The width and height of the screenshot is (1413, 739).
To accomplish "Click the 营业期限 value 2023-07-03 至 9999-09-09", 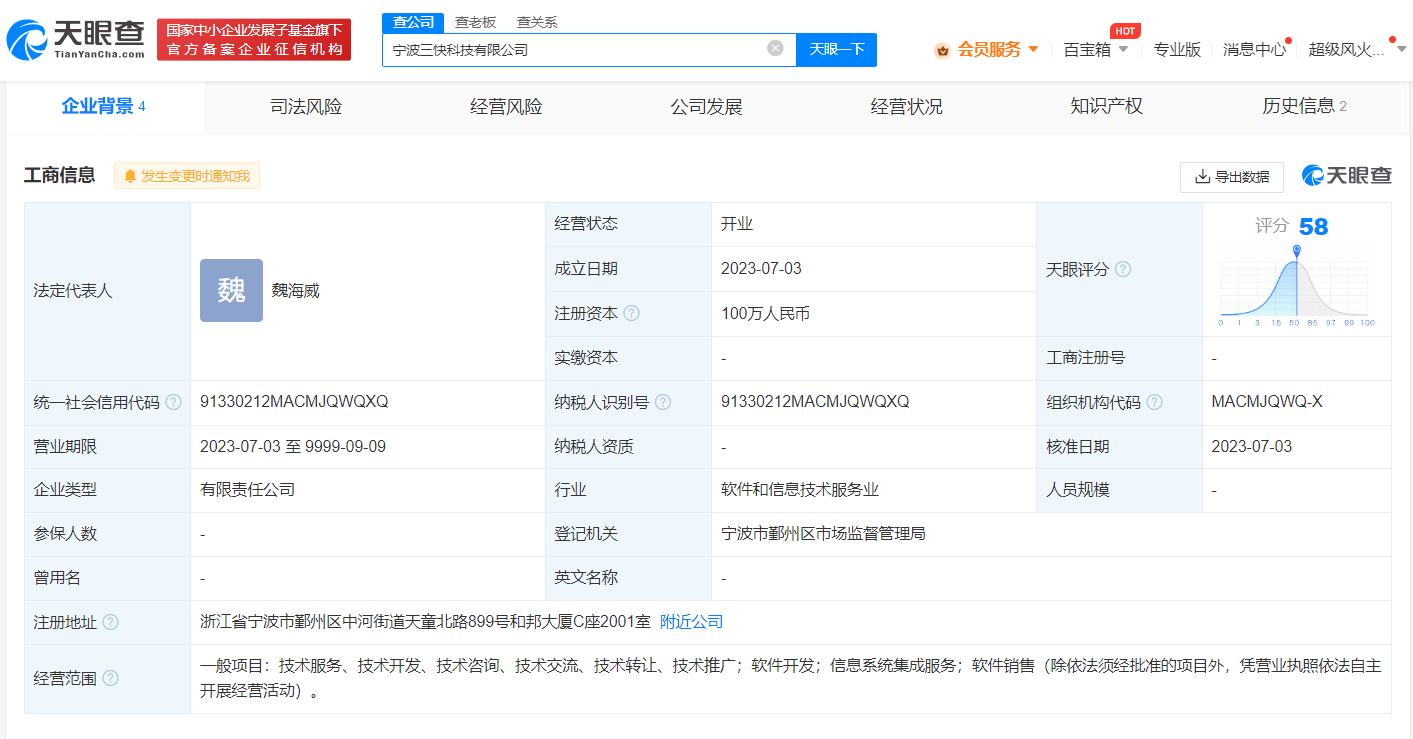I will click(293, 446).
